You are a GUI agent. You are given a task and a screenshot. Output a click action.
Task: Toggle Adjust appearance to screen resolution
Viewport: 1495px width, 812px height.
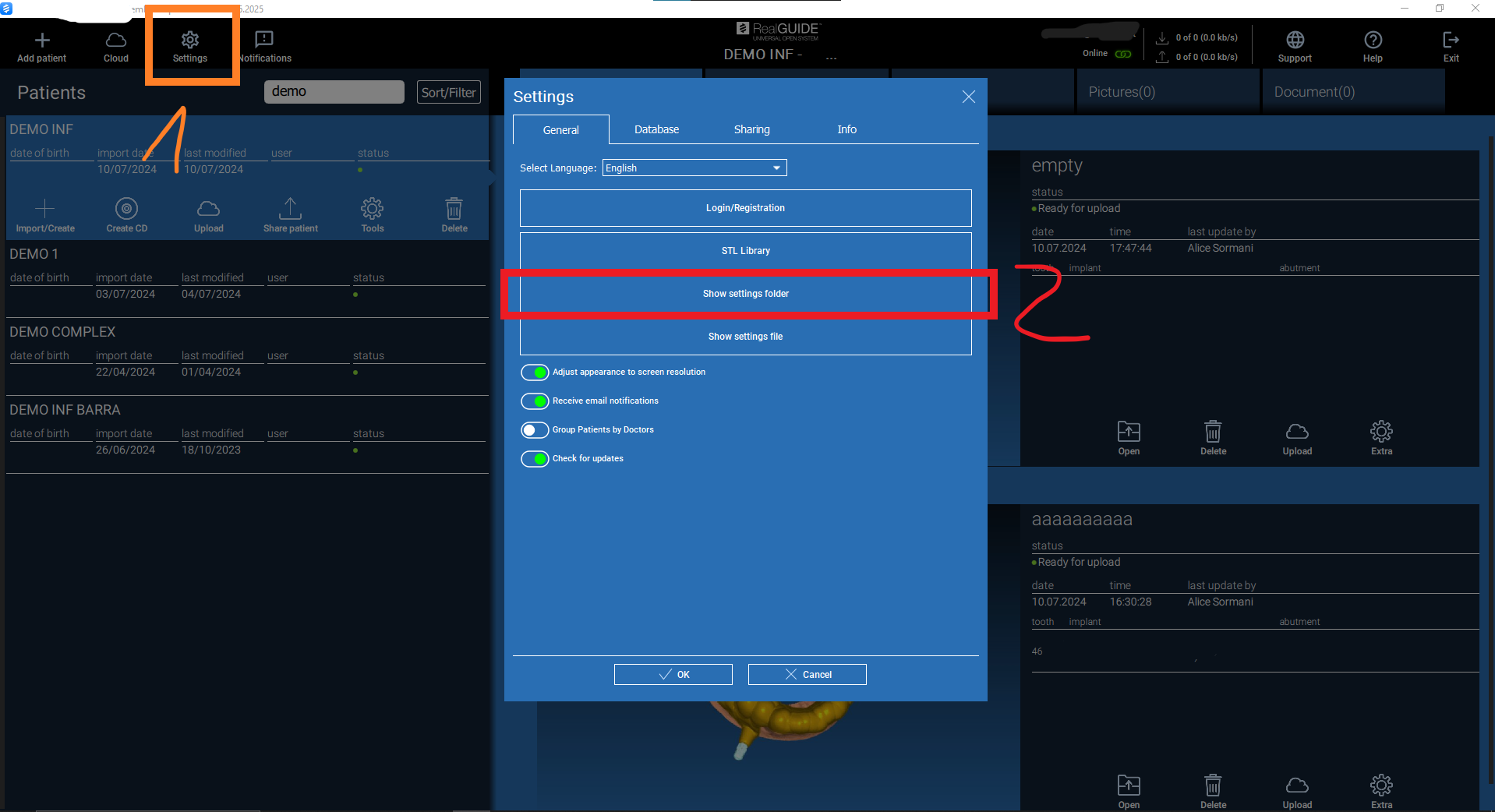pos(535,372)
